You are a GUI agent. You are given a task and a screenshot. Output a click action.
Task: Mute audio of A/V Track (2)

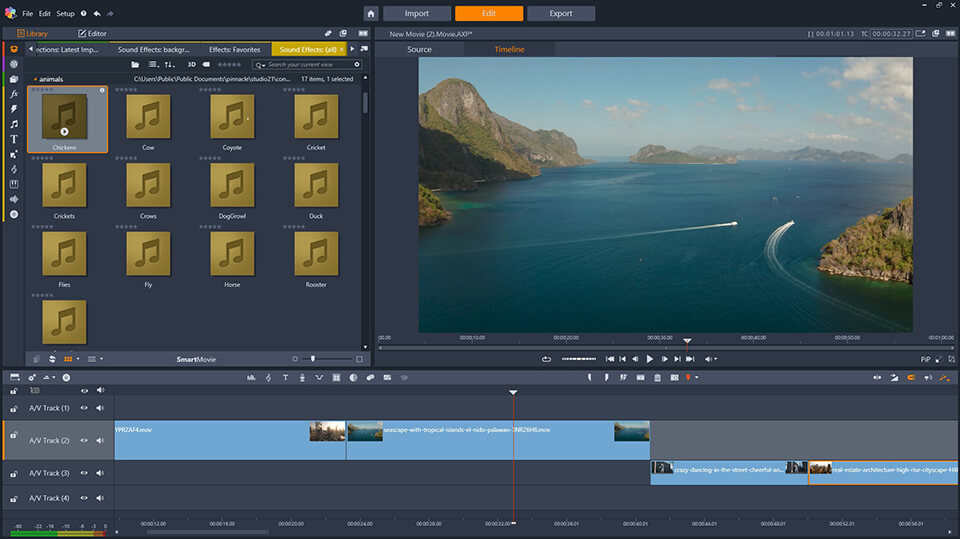100,440
